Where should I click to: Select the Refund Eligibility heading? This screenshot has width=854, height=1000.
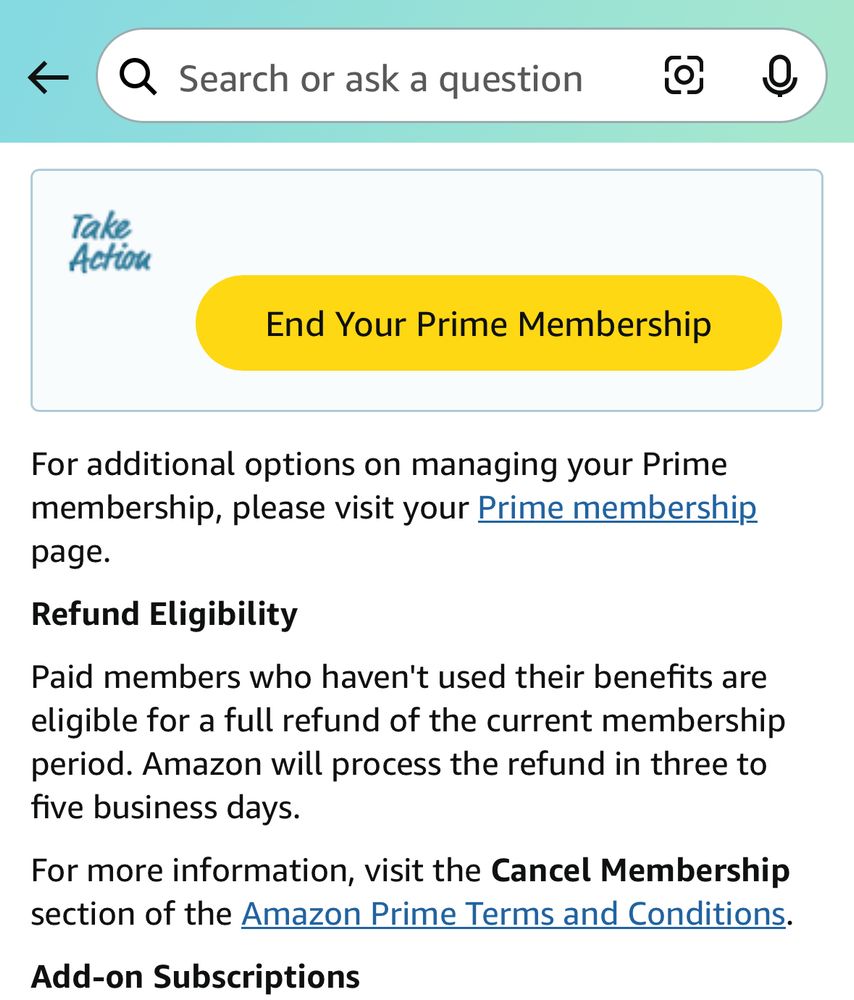click(x=165, y=614)
